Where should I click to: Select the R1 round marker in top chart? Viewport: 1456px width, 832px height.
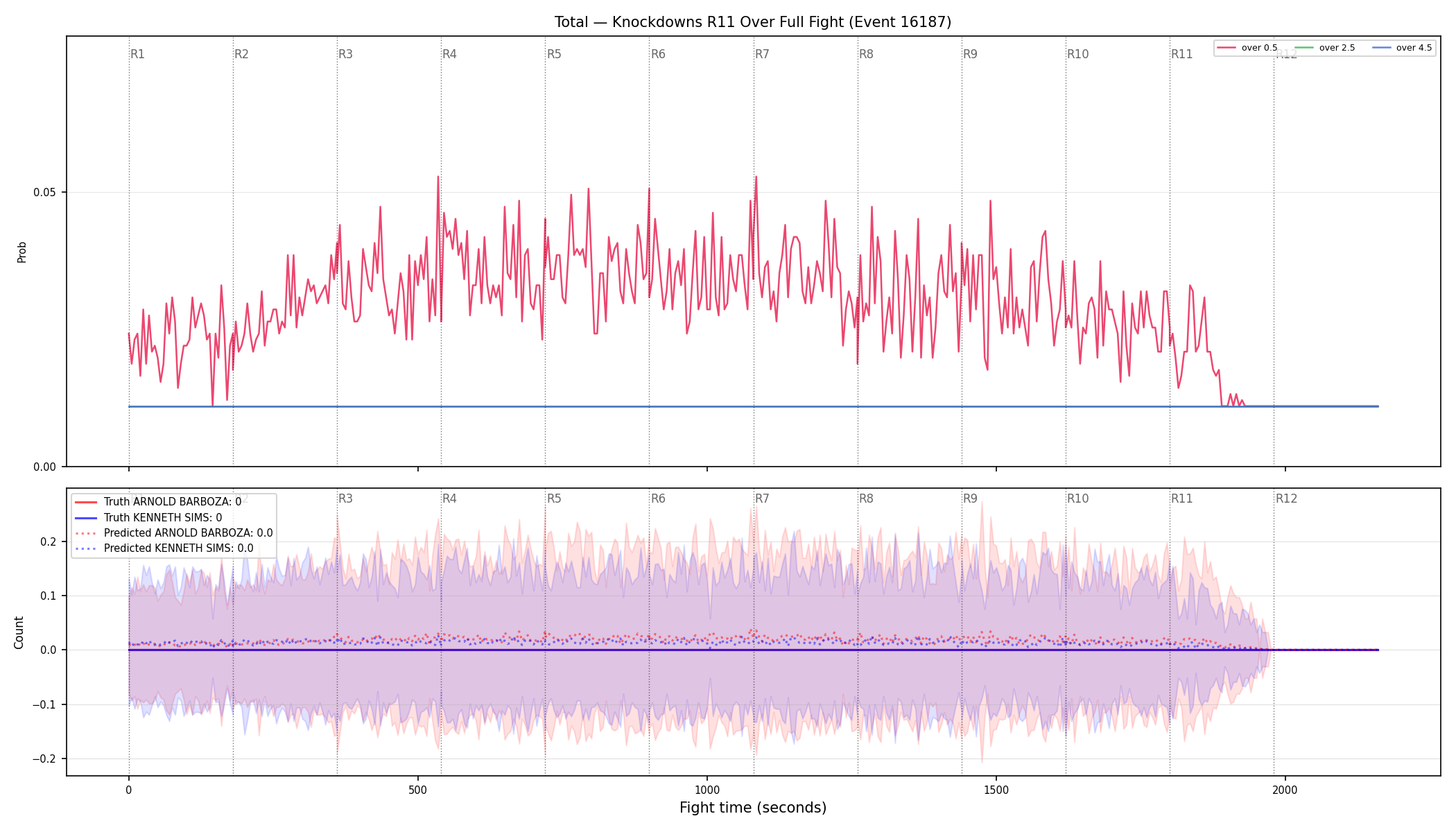138,54
